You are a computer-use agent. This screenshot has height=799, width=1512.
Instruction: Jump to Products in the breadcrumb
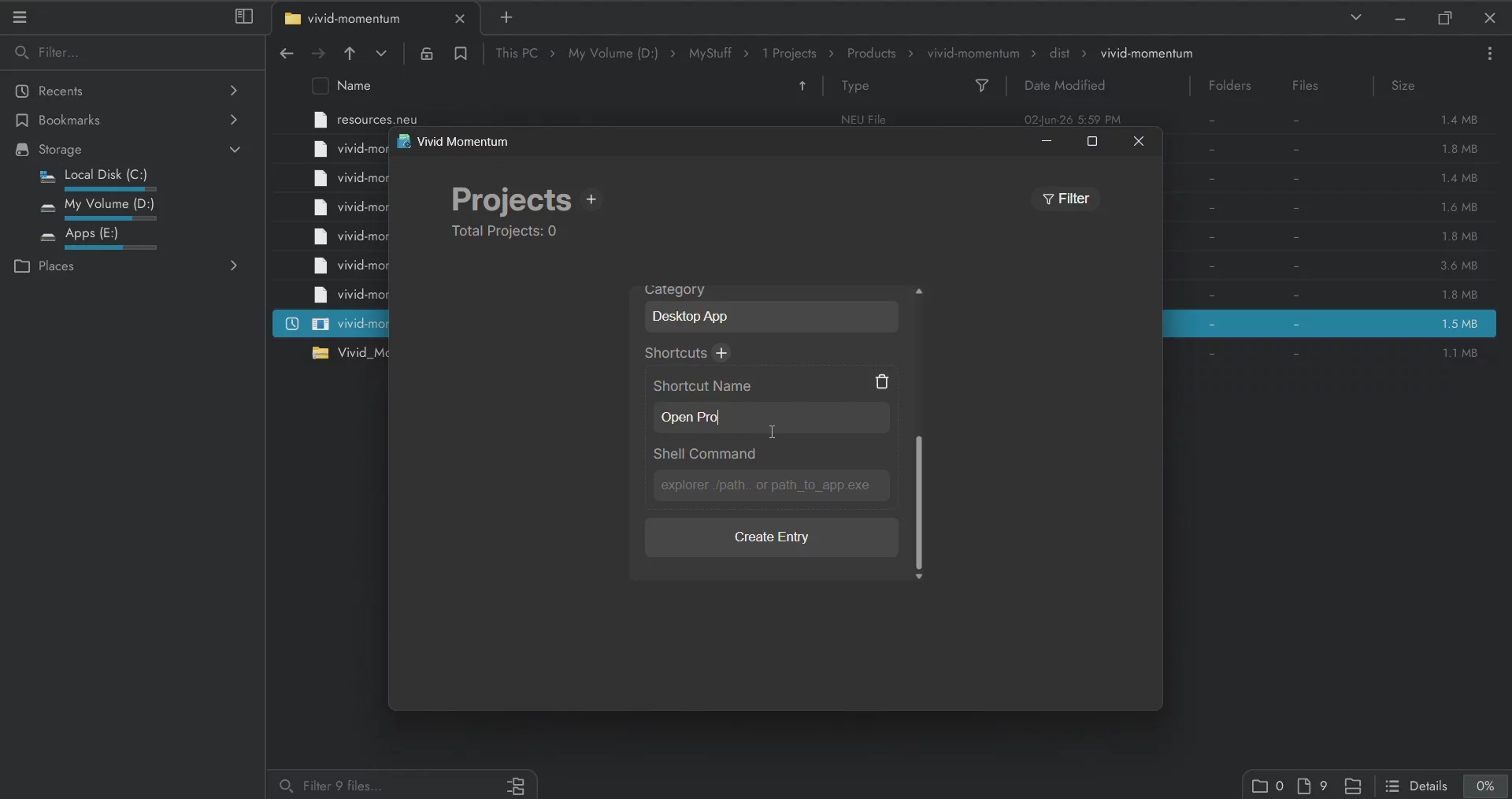point(872,54)
